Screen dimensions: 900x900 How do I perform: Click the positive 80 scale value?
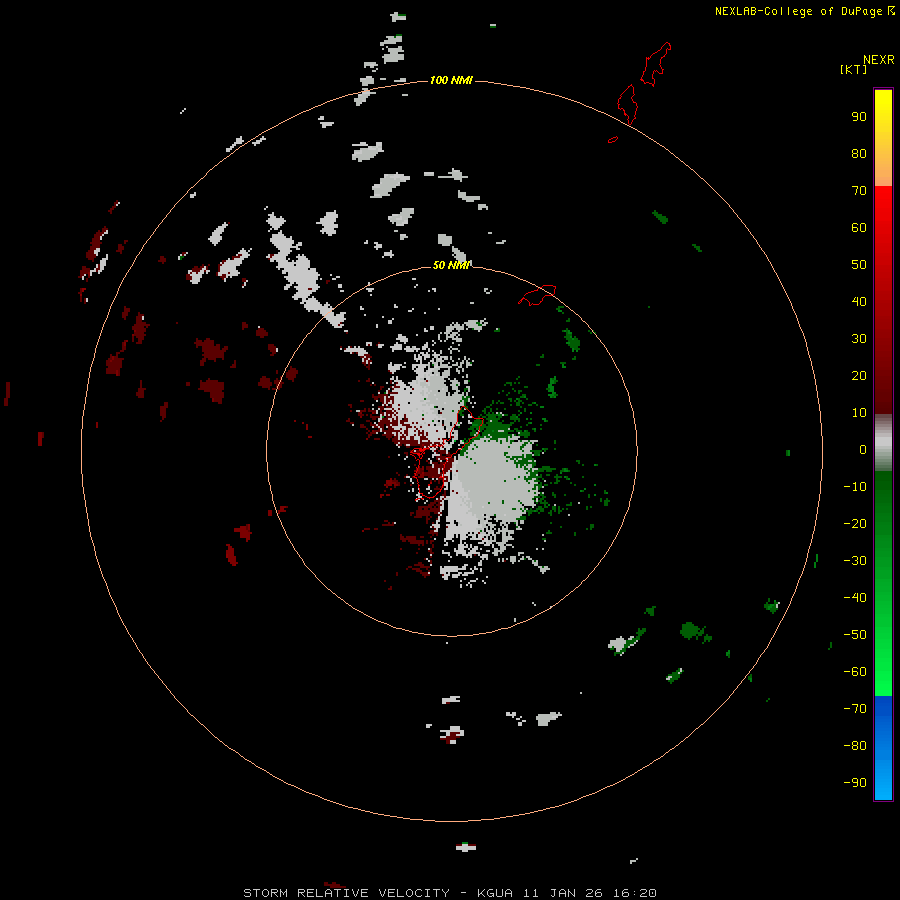(x=859, y=153)
